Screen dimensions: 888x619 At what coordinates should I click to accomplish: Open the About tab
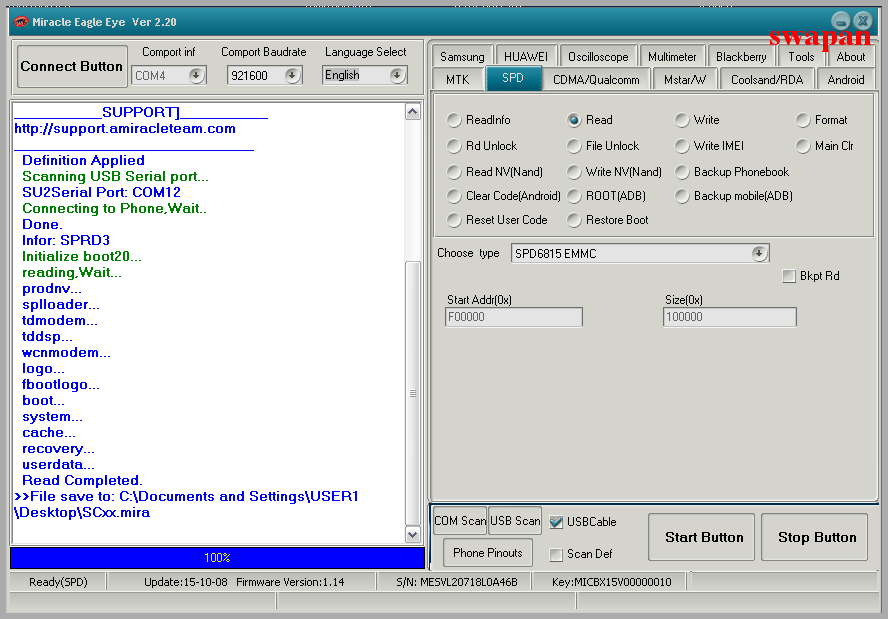pyautogui.click(x=851, y=57)
